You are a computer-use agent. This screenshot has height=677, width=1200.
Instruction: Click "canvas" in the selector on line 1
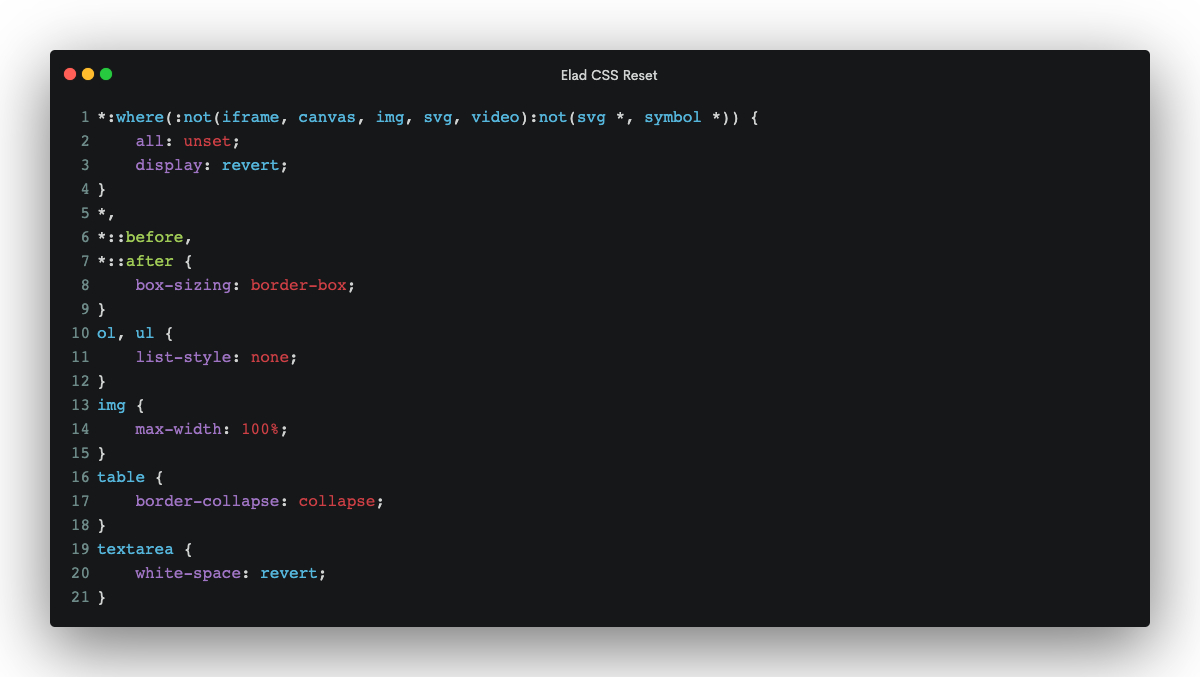(x=327, y=117)
